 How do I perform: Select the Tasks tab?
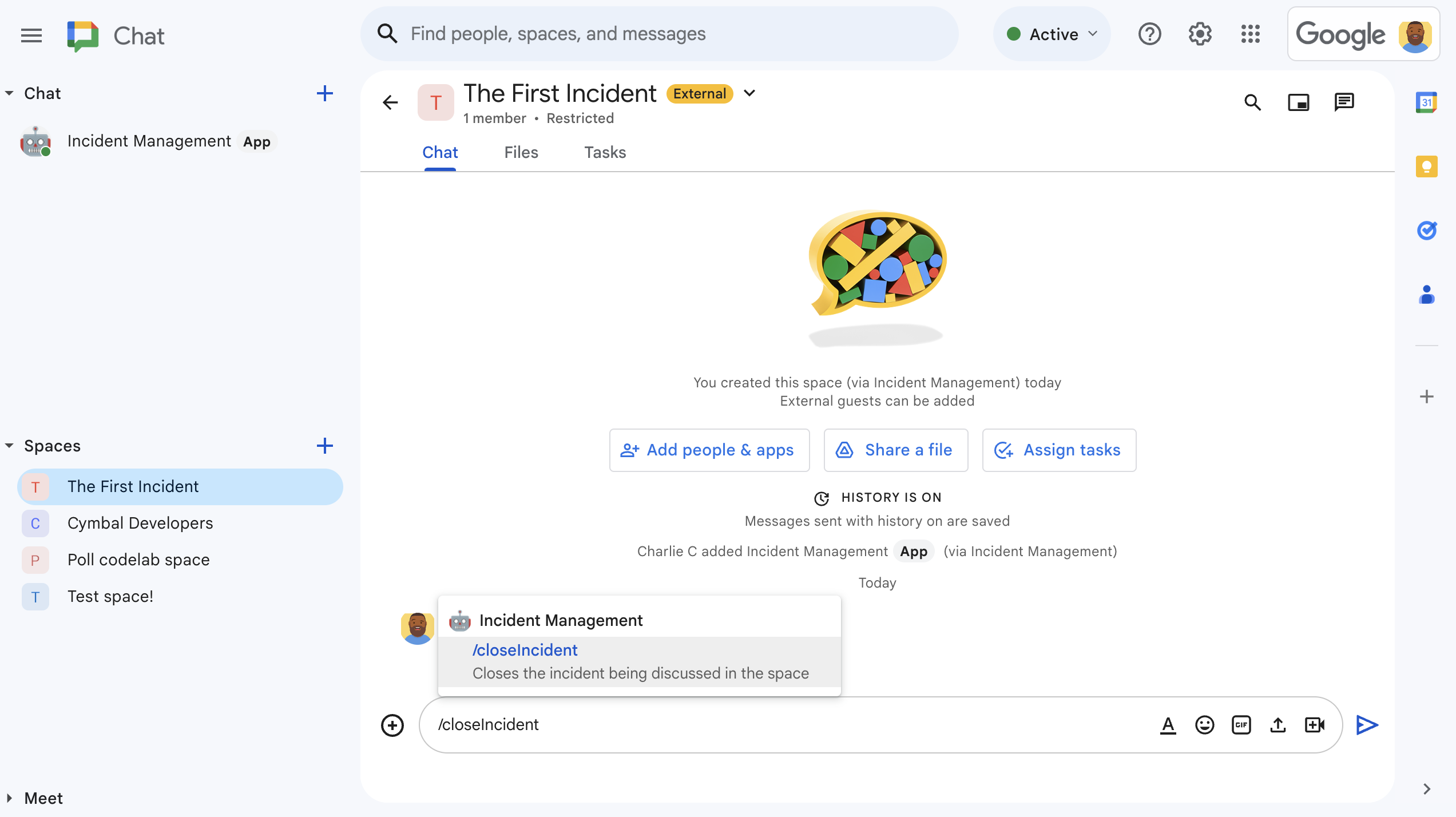(x=604, y=152)
